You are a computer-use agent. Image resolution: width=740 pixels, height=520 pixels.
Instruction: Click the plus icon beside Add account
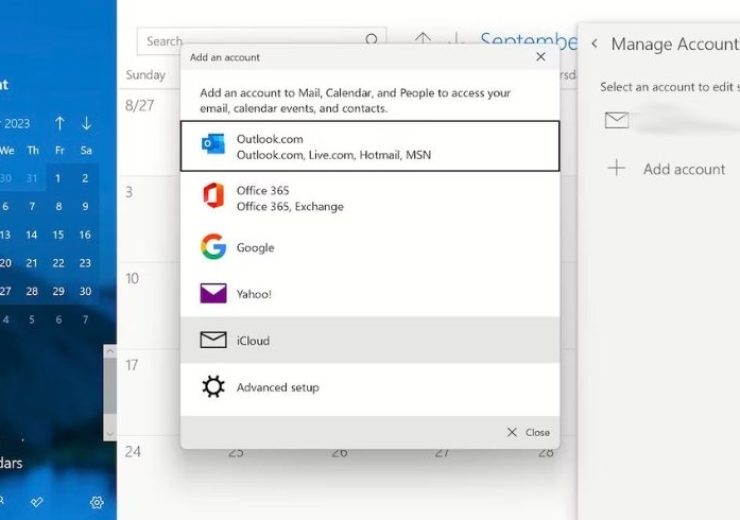[616, 168]
